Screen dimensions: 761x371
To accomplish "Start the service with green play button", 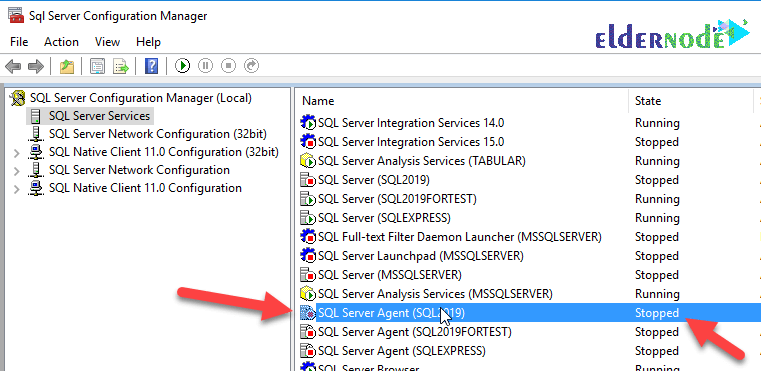I will [182, 66].
